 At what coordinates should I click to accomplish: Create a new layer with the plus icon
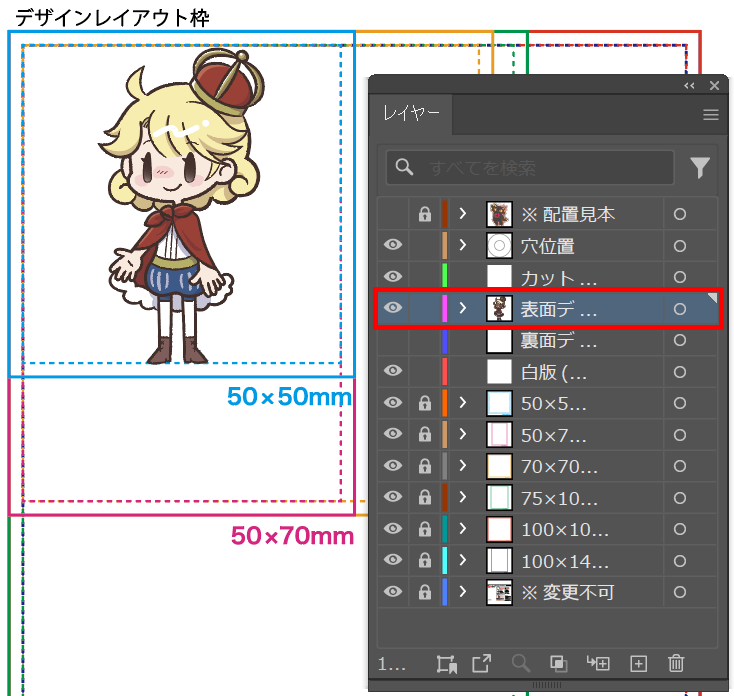click(x=639, y=663)
